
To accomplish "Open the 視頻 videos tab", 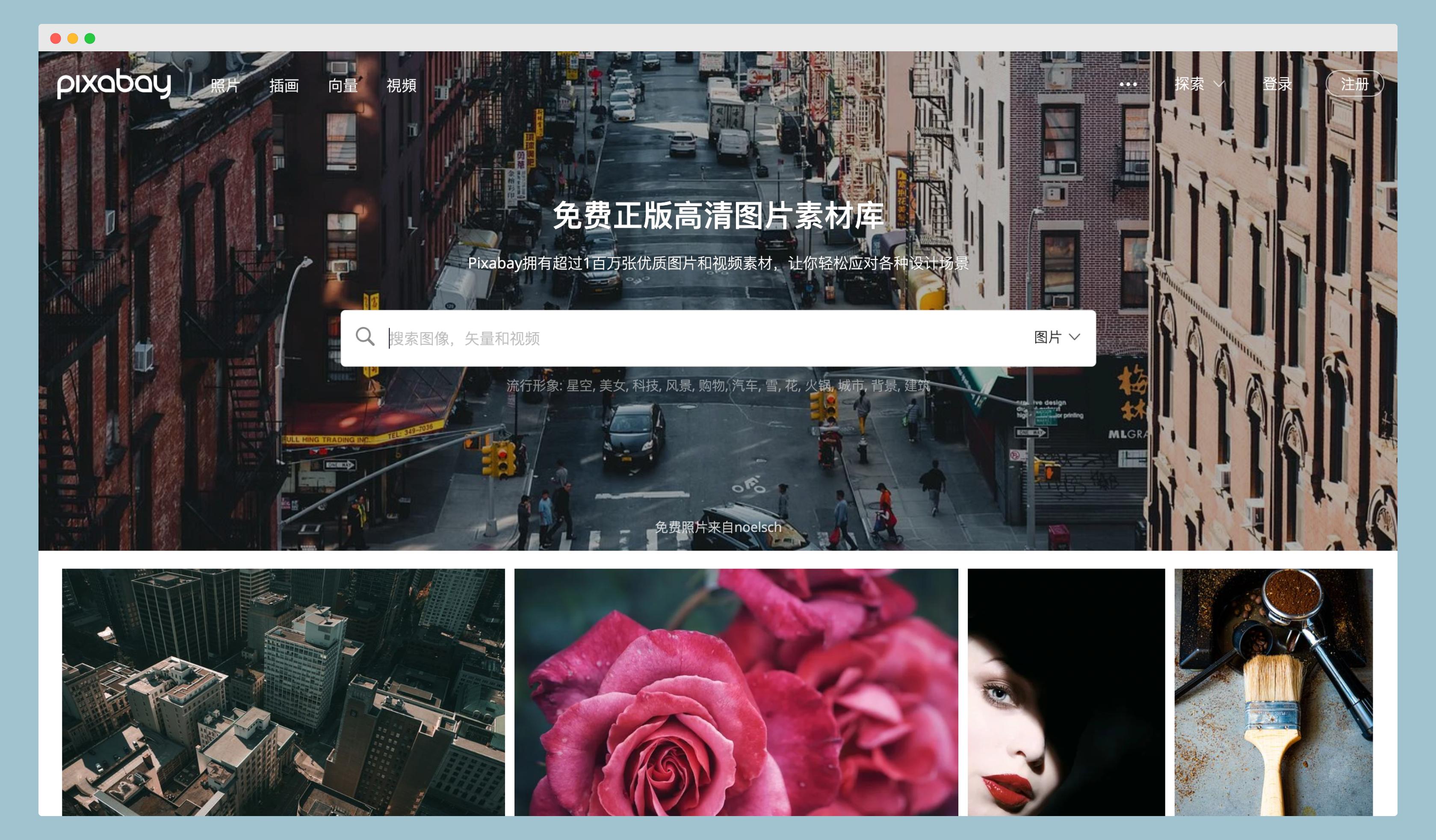I will (401, 85).
